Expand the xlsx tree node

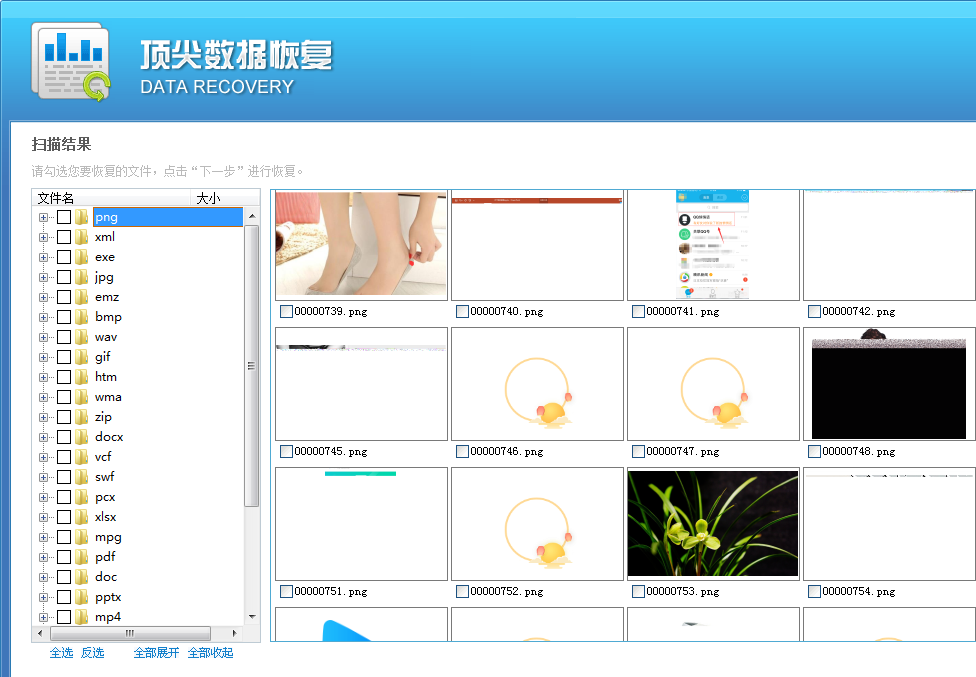point(43,517)
